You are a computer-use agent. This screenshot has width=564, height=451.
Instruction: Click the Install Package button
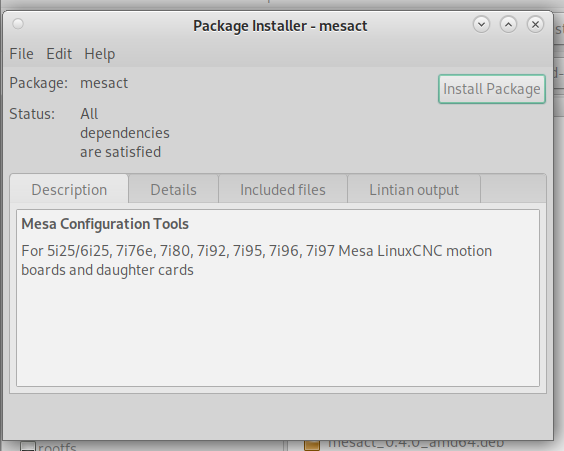click(492, 89)
